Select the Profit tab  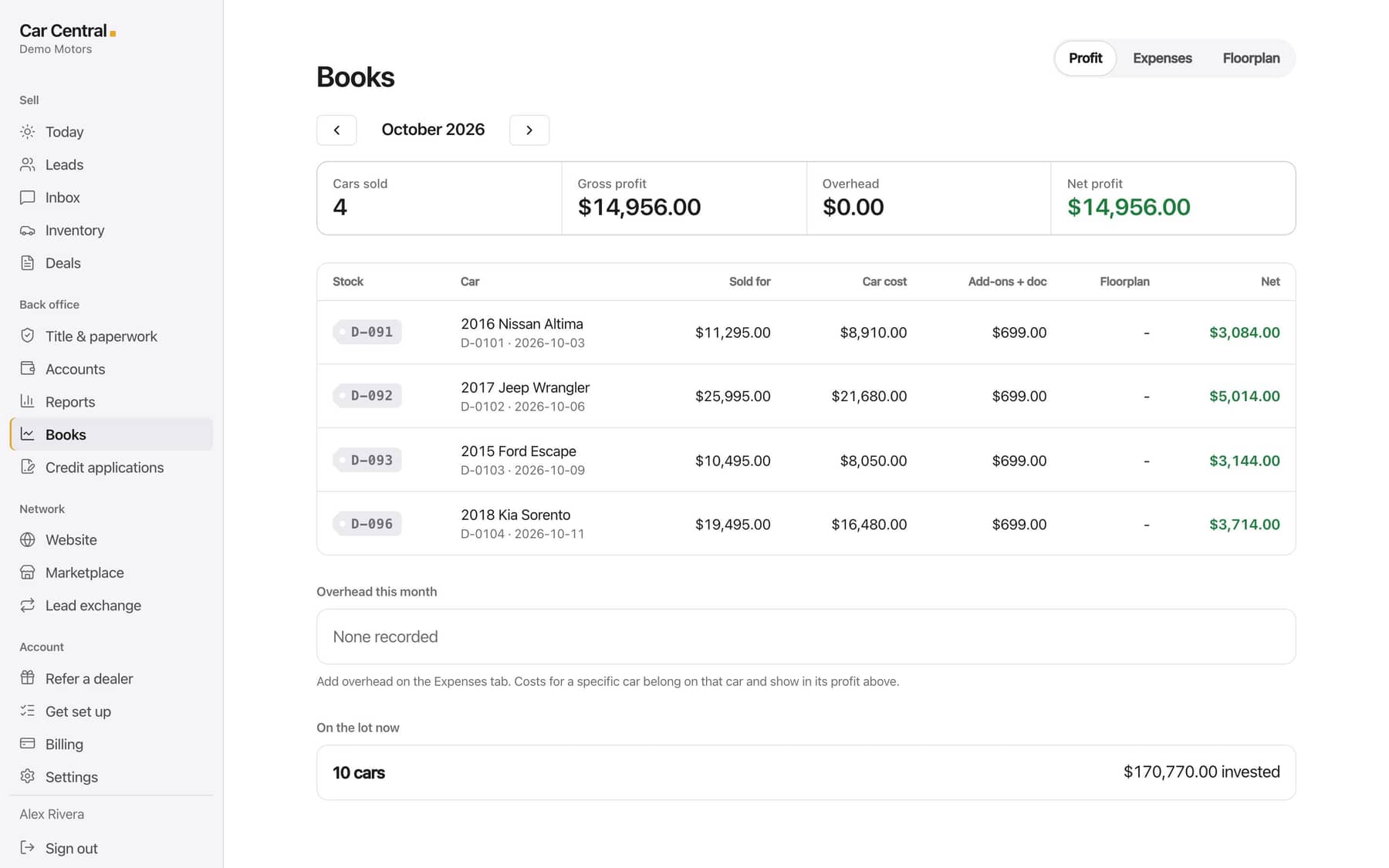[x=1085, y=59]
